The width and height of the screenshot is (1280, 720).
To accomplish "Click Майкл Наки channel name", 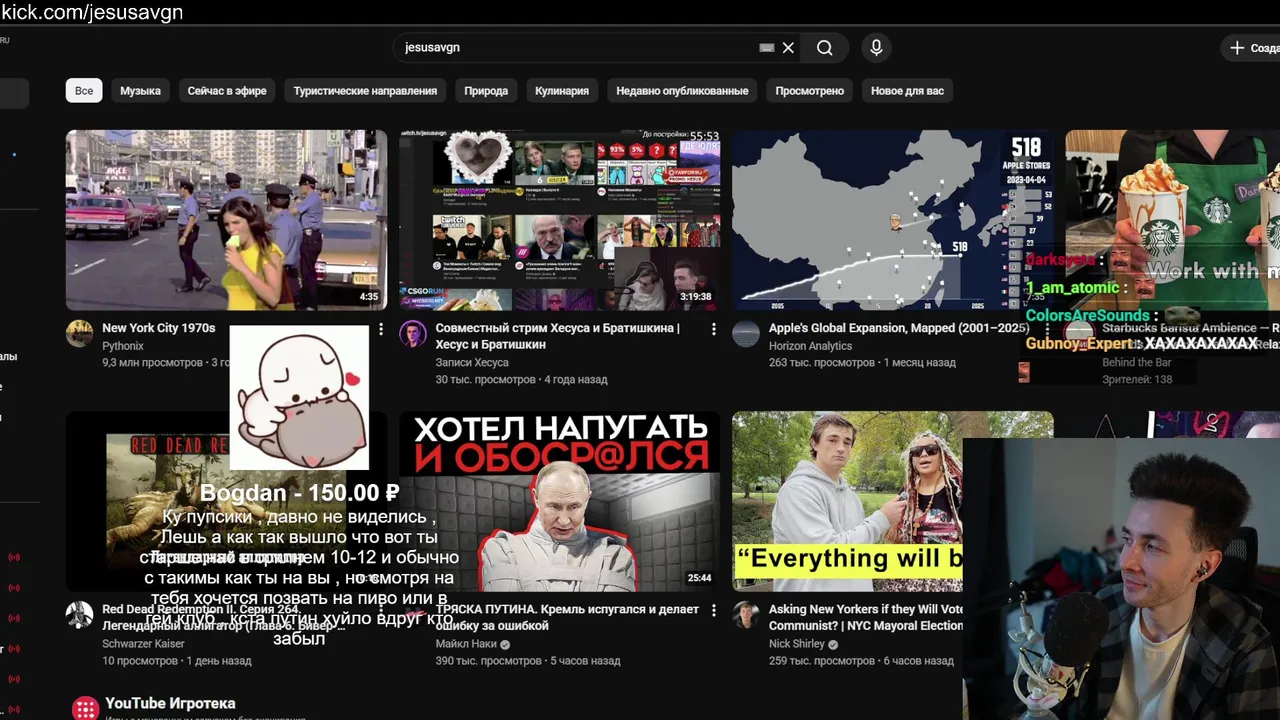I will [x=465, y=644].
